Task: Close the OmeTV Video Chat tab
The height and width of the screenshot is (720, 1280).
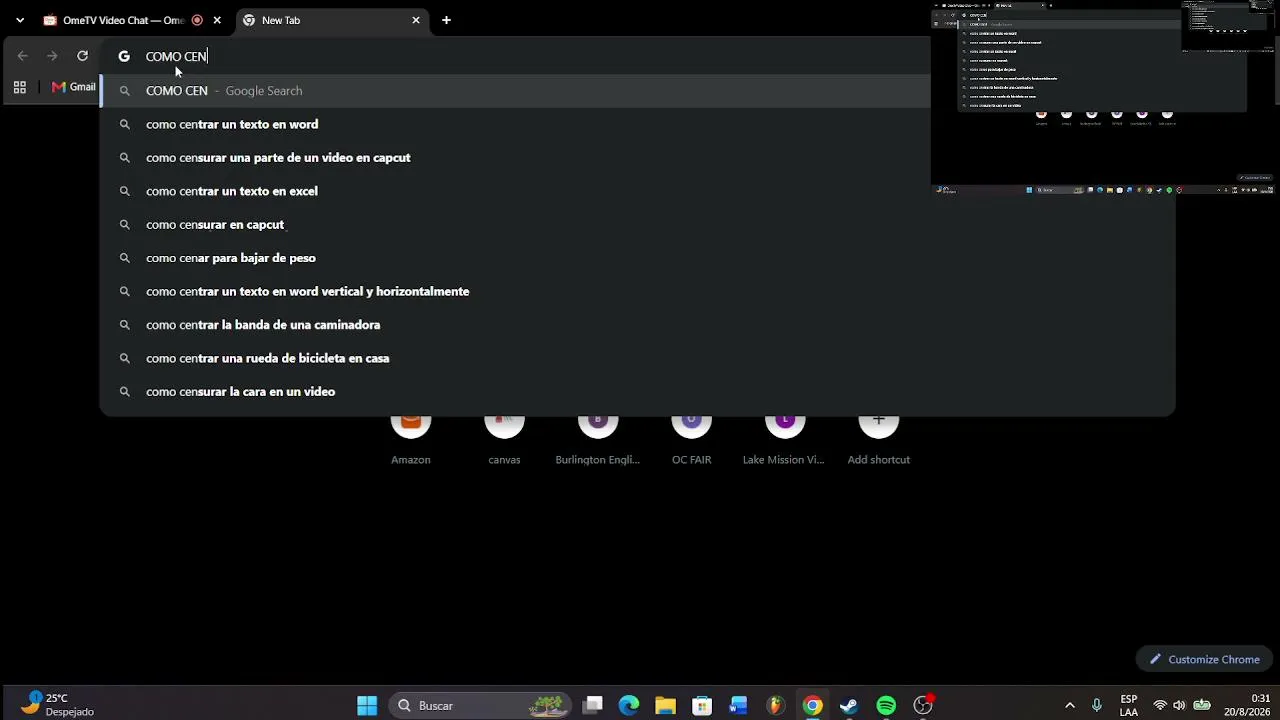Action: (x=217, y=20)
